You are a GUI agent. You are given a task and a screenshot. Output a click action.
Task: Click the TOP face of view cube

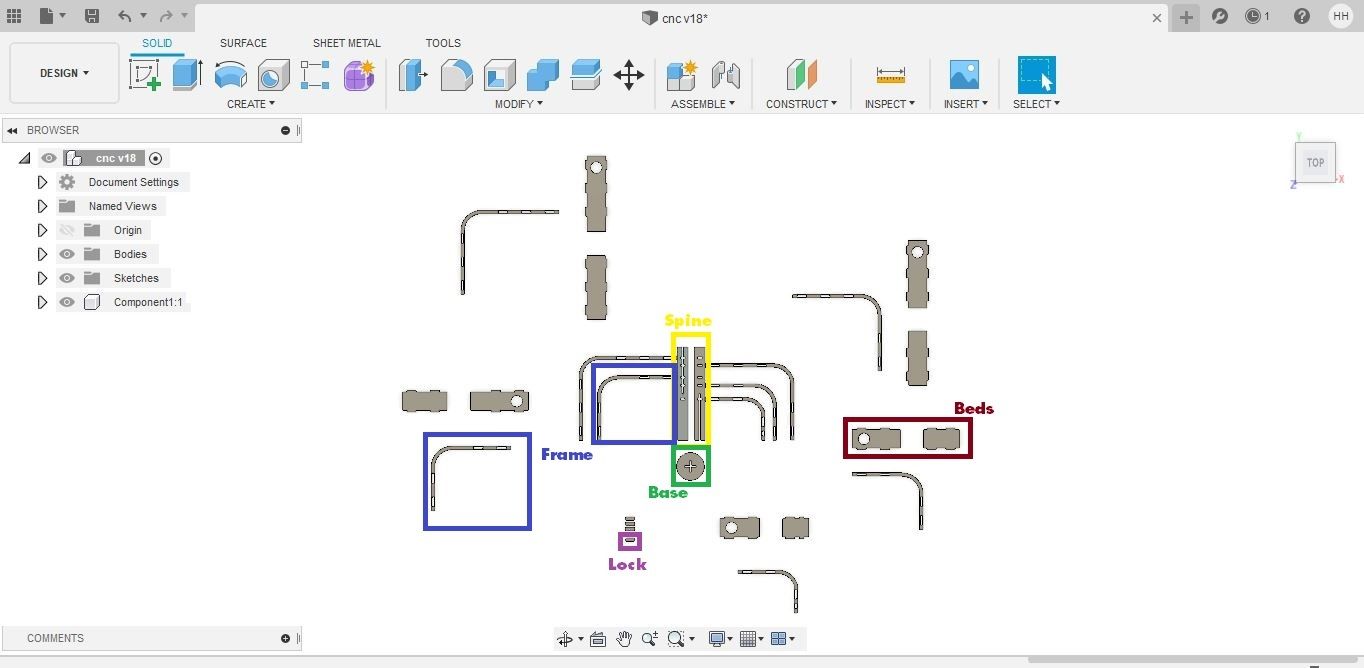pyautogui.click(x=1315, y=162)
